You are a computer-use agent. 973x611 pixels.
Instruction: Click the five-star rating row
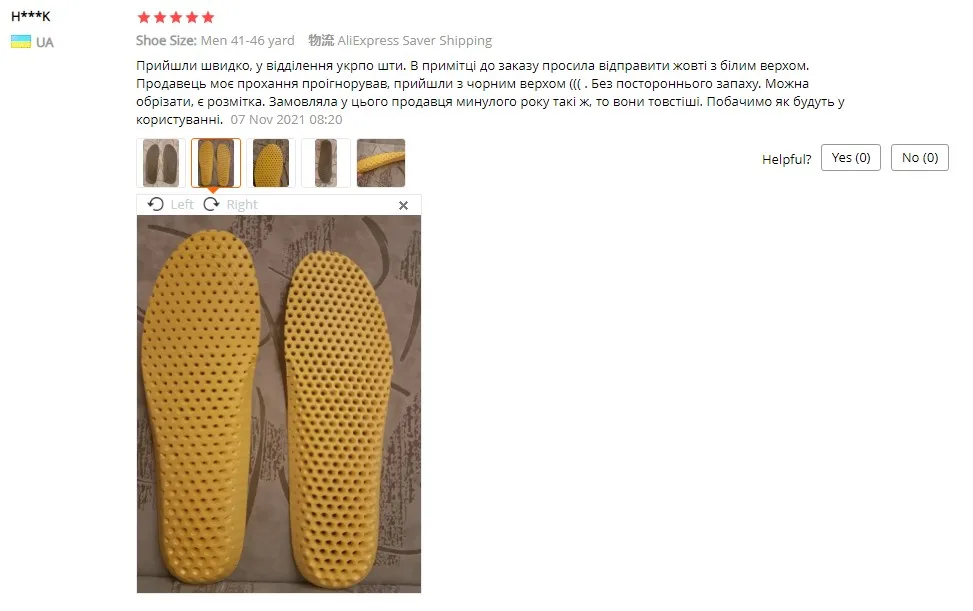176,17
